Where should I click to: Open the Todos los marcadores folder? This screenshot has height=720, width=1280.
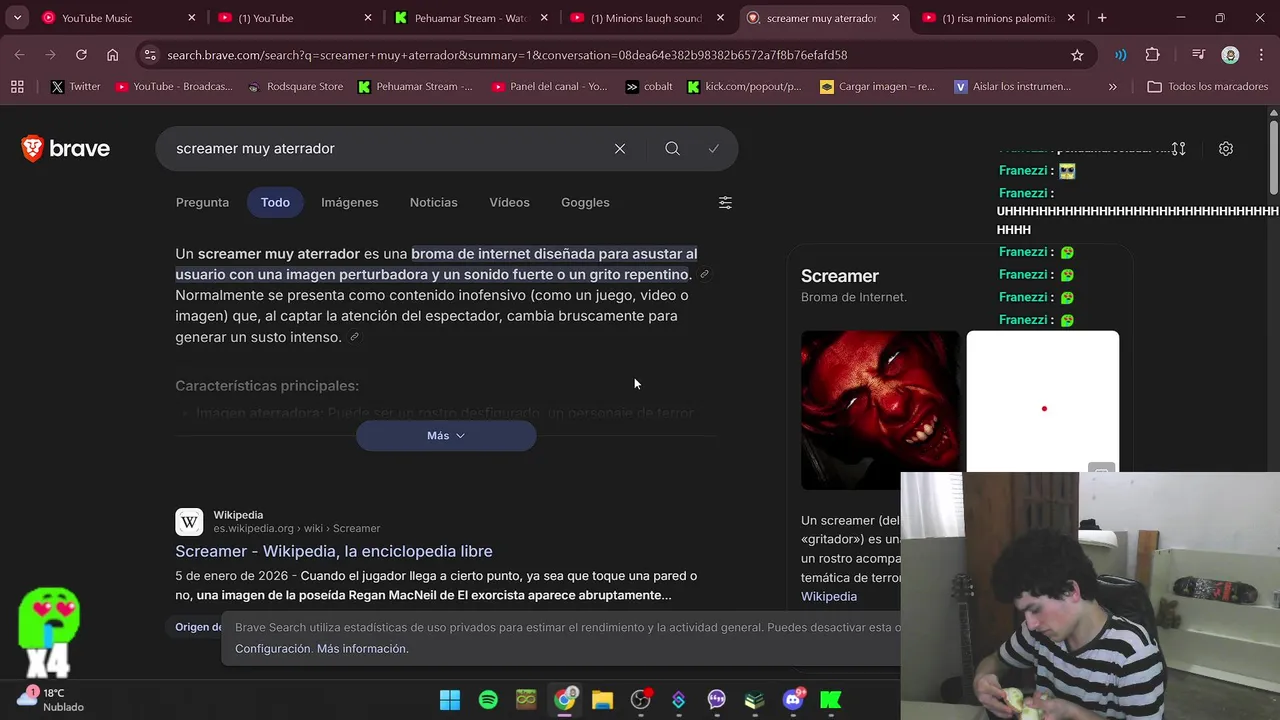[1208, 87]
